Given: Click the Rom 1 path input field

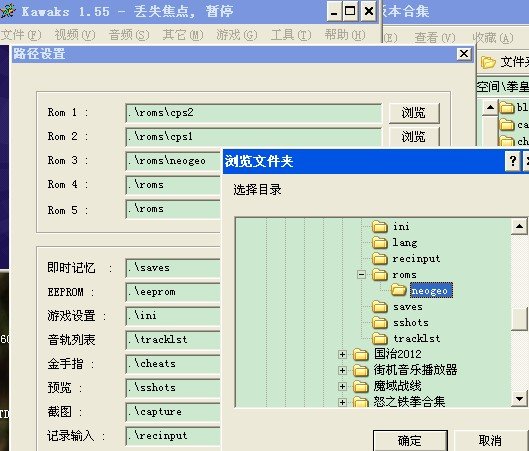Looking at the screenshot, I should (x=253, y=113).
